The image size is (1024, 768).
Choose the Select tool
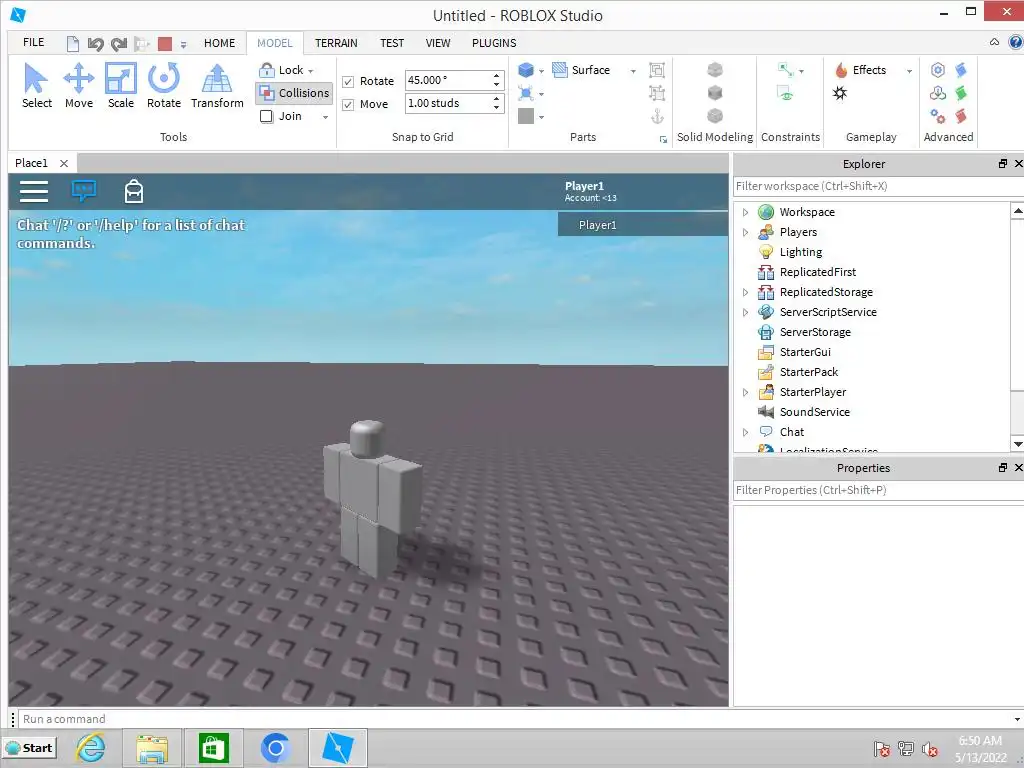[x=37, y=86]
